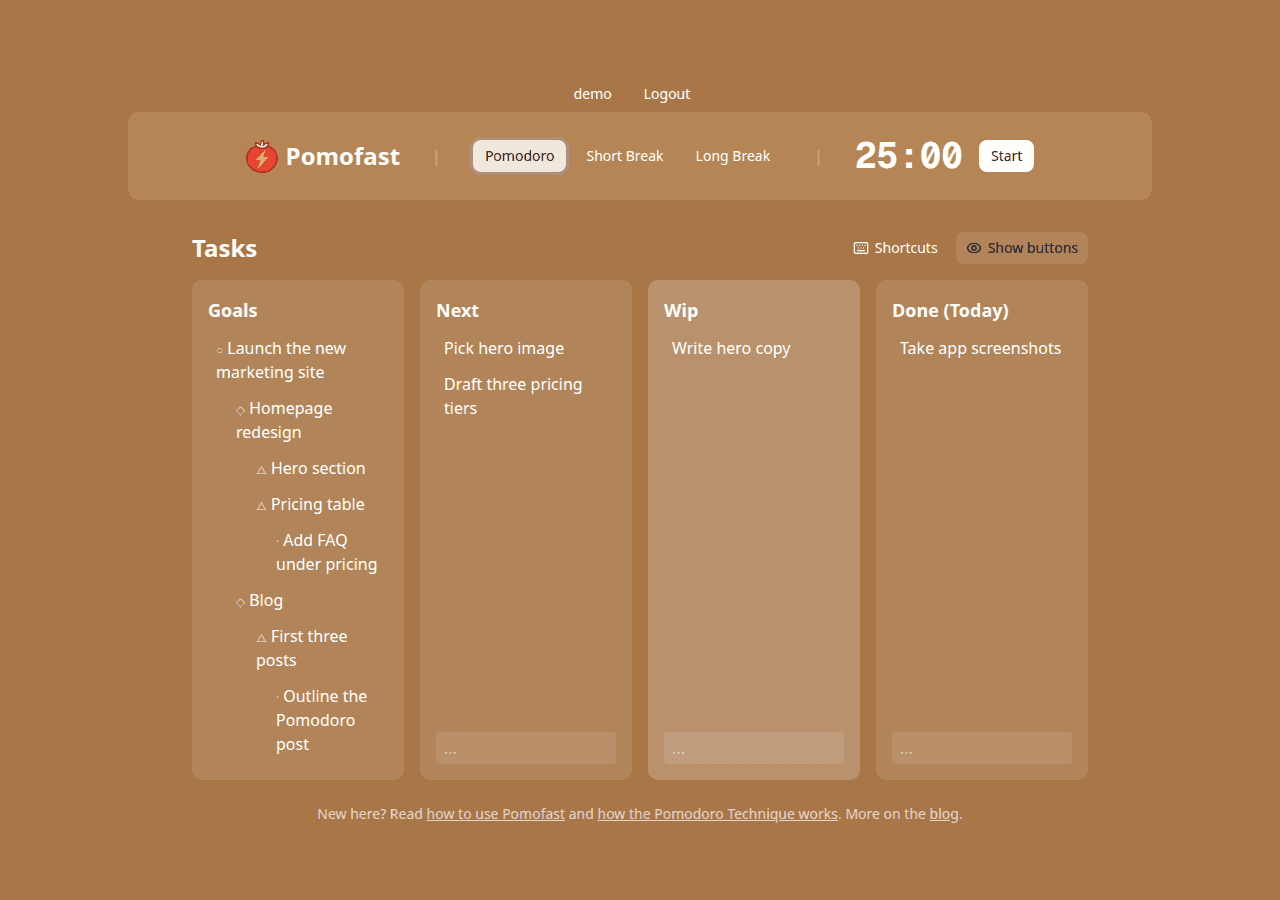Viewport: 1280px width, 900px height.
Task: Click the 'Take app screenshots' task
Action: point(982,348)
